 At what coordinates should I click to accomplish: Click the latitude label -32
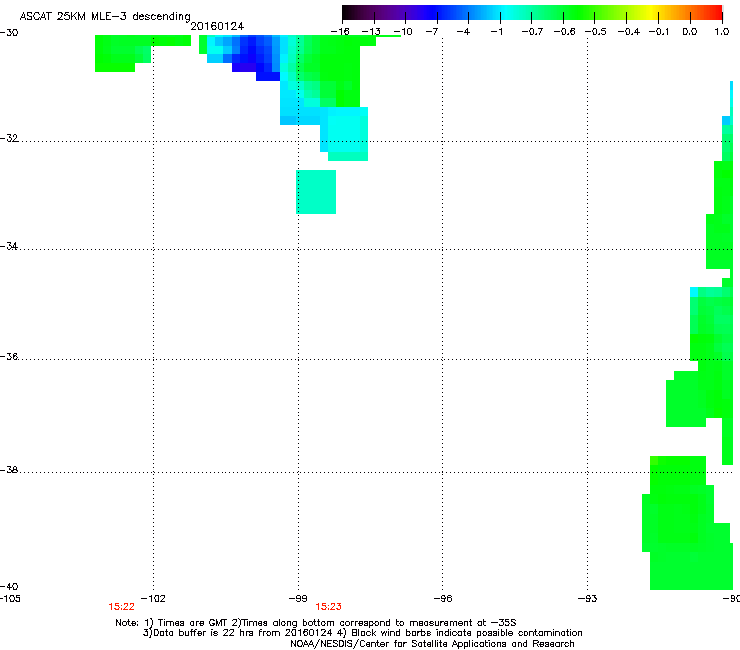pyautogui.click(x=9, y=138)
